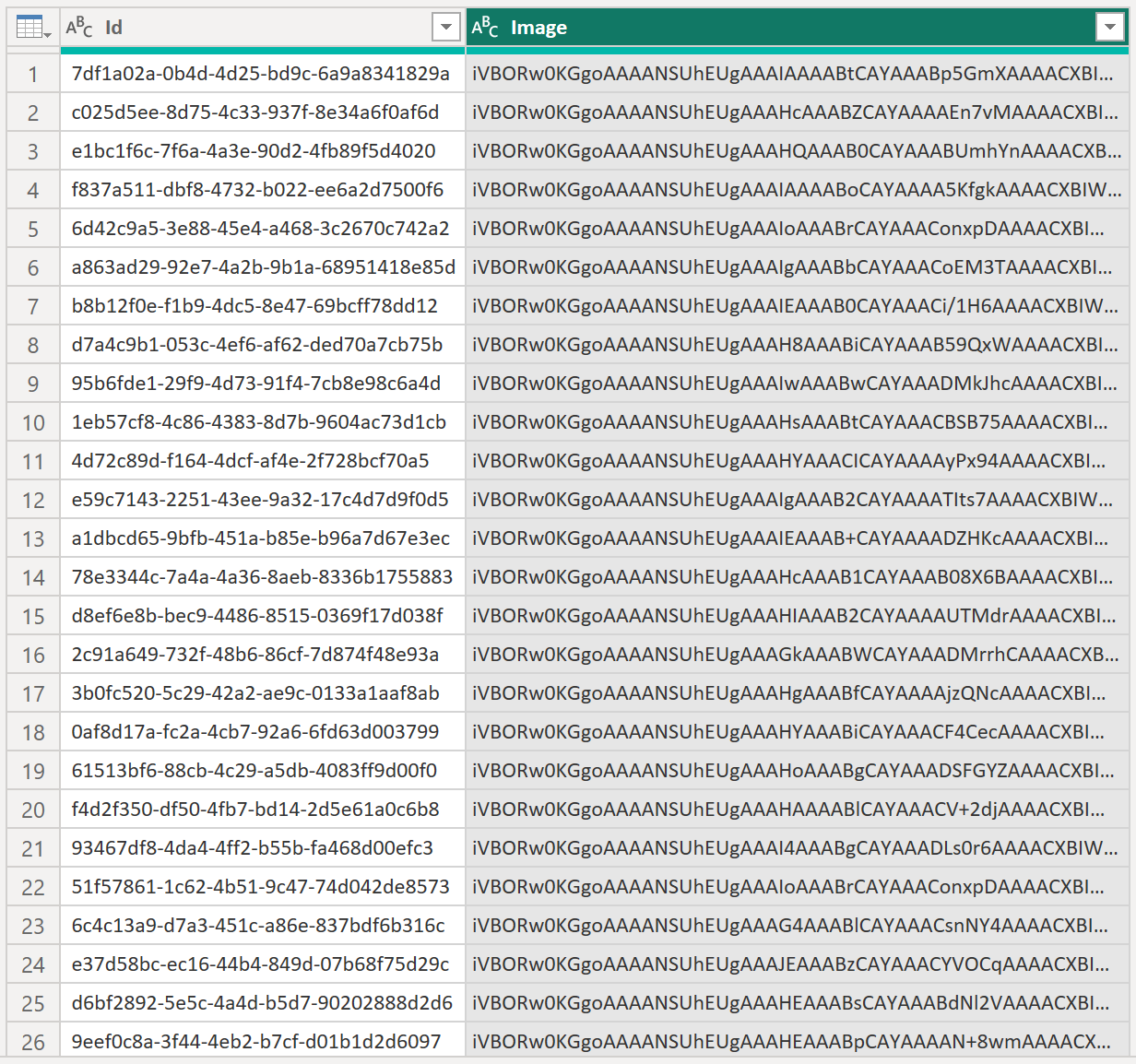
Task: Click the Image cell containing CoEM3TAAAACXBI
Action: [x=798, y=267]
